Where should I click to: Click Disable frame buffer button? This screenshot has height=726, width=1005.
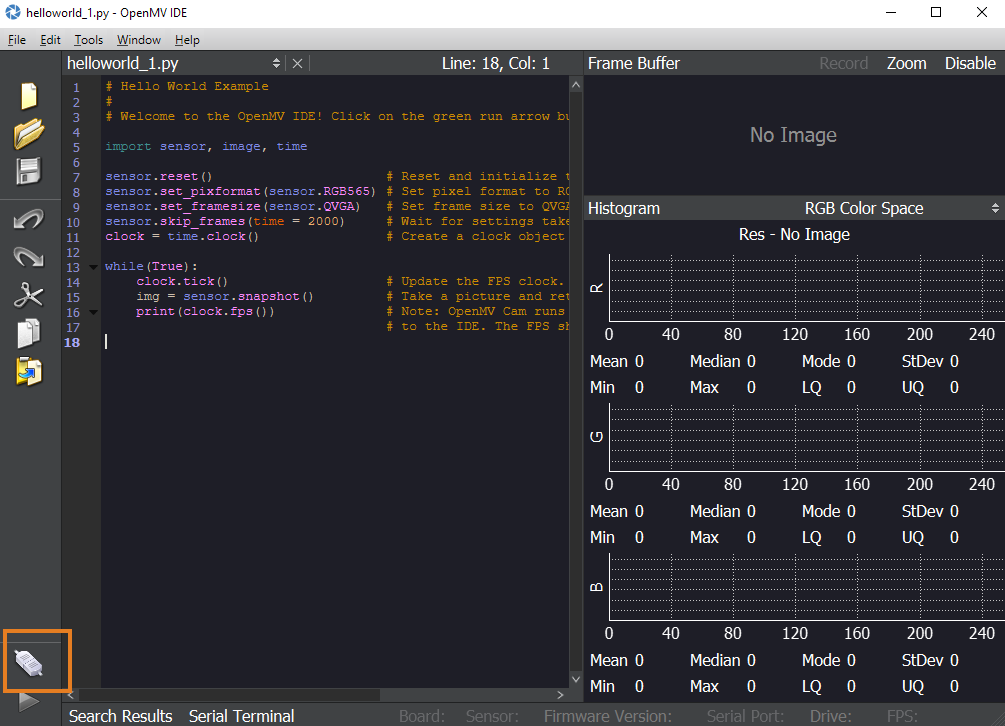pyautogui.click(x=970, y=63)
